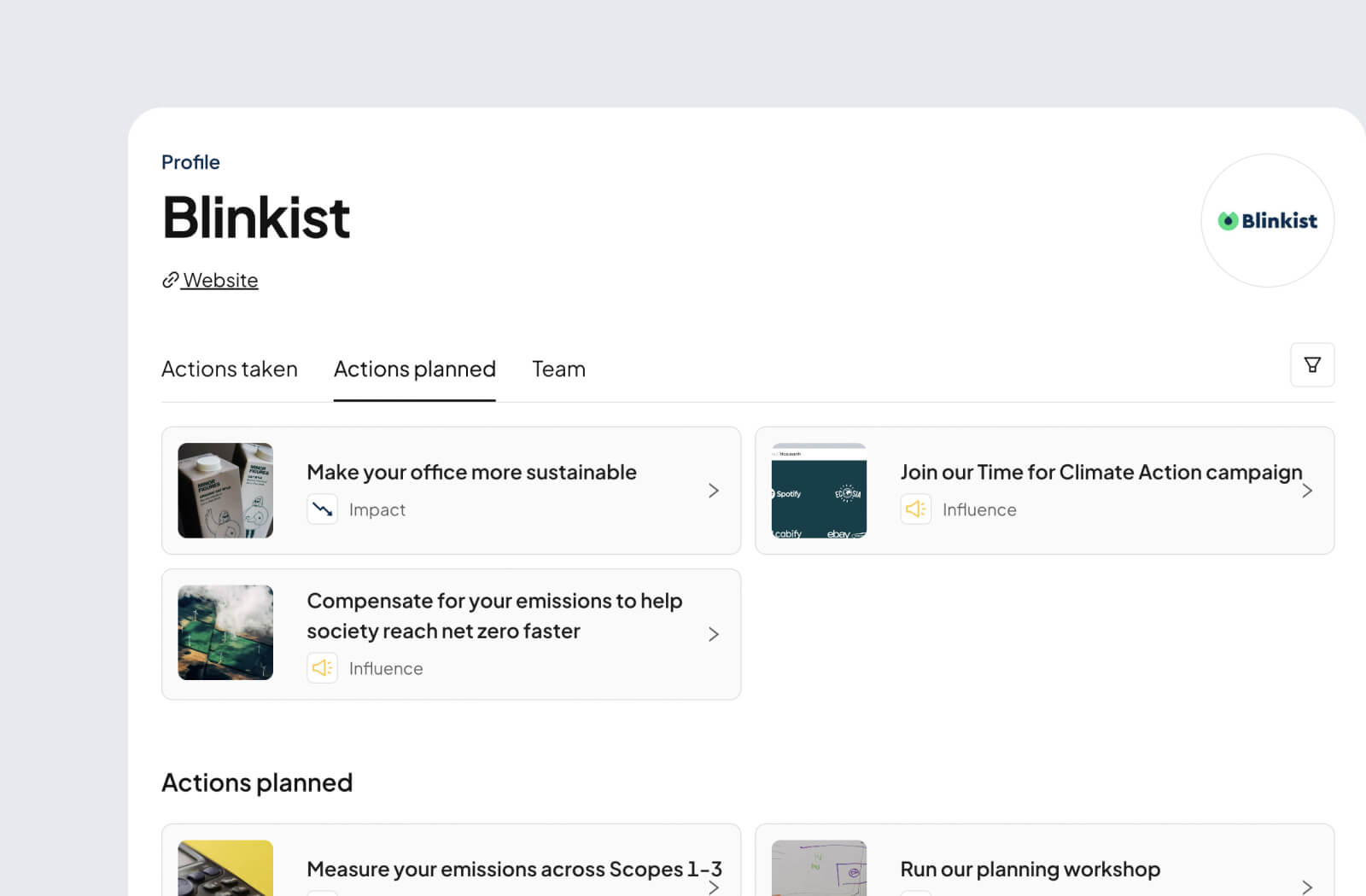
Task: Click the chain link icon next to Website
Action: pos(168,280)
